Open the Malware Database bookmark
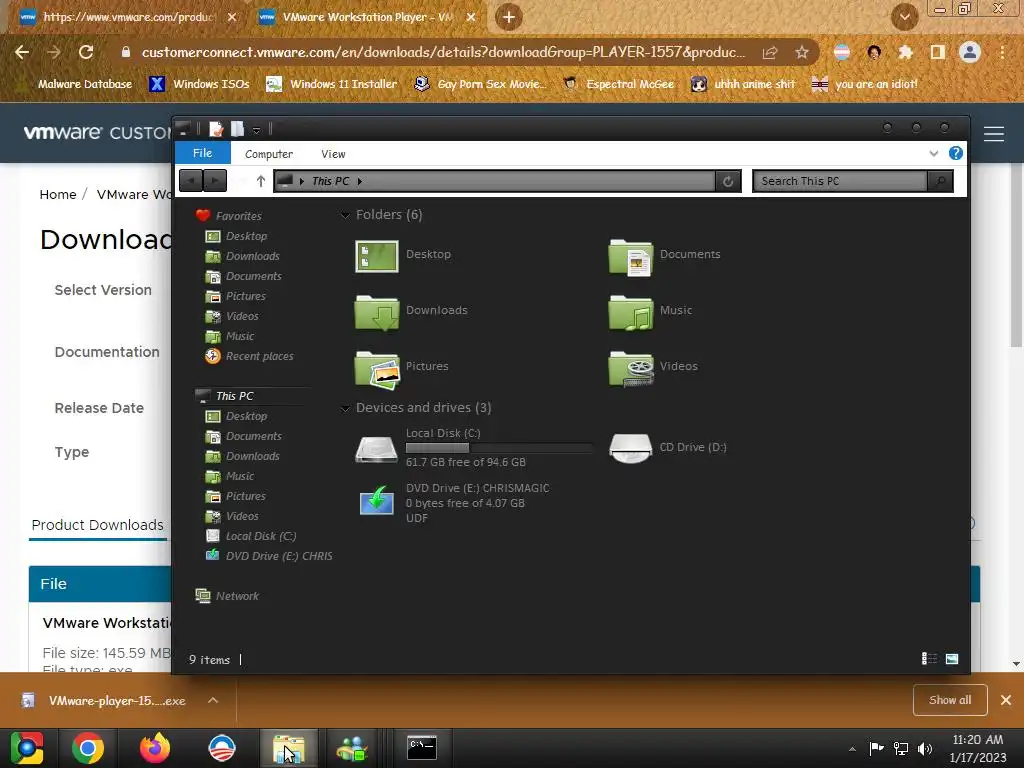1024x768 pixels. pyautogui.click(x=77, y=84)
